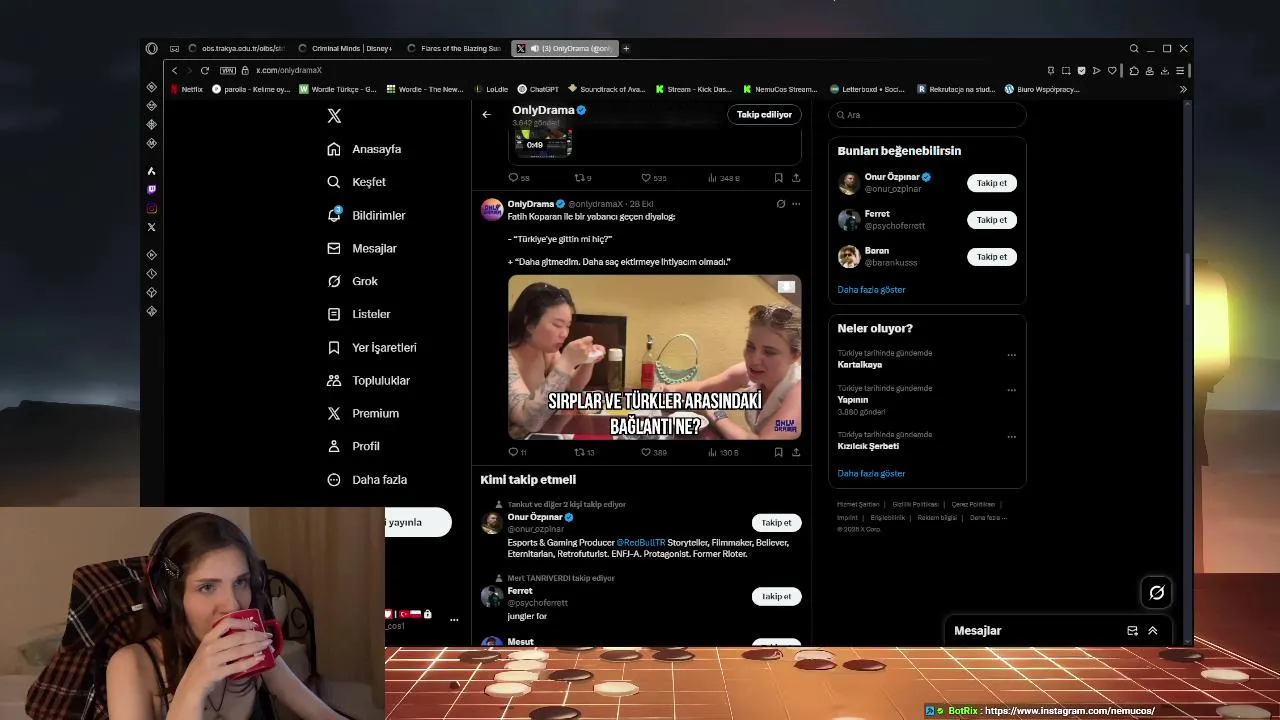Share the upper tweet with 0:49 video
Image resolution: width=1280 pixels, height=720 pixels.
point(796,178)
